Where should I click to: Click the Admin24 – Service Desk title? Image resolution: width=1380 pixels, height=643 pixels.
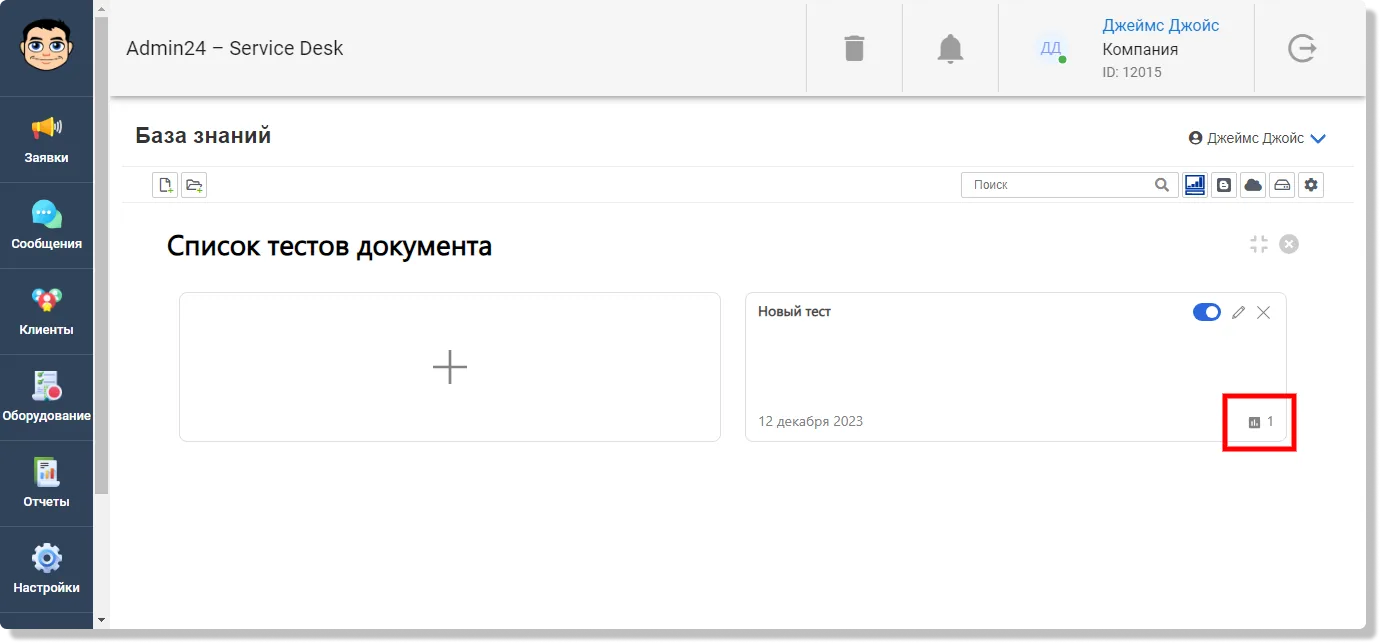[235, 48]
